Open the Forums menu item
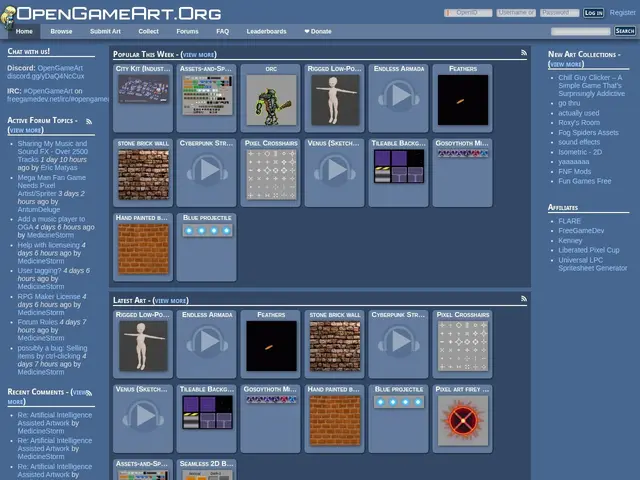 [187, 31]
